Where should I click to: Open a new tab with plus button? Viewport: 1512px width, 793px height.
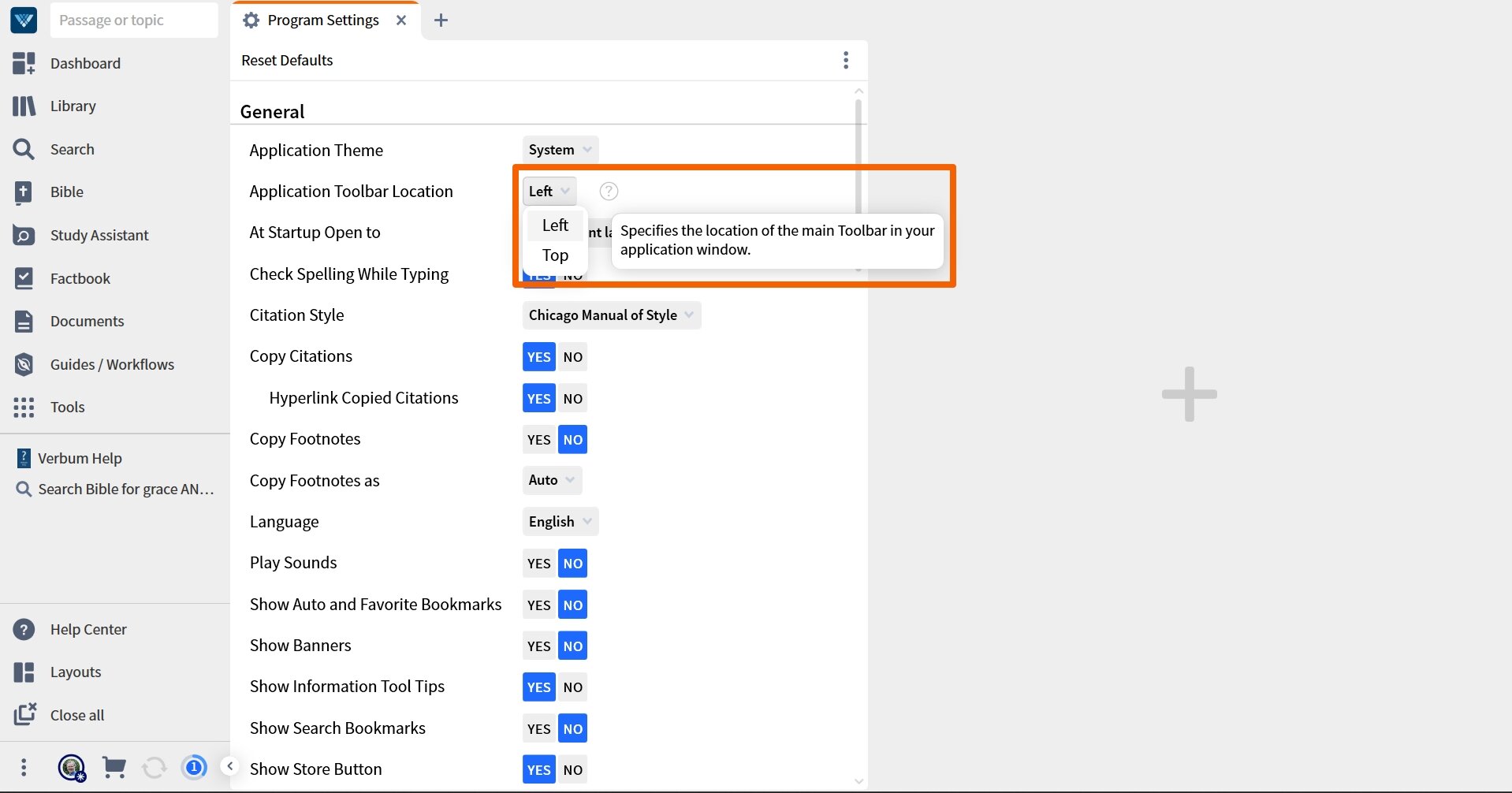pos(441,20)
